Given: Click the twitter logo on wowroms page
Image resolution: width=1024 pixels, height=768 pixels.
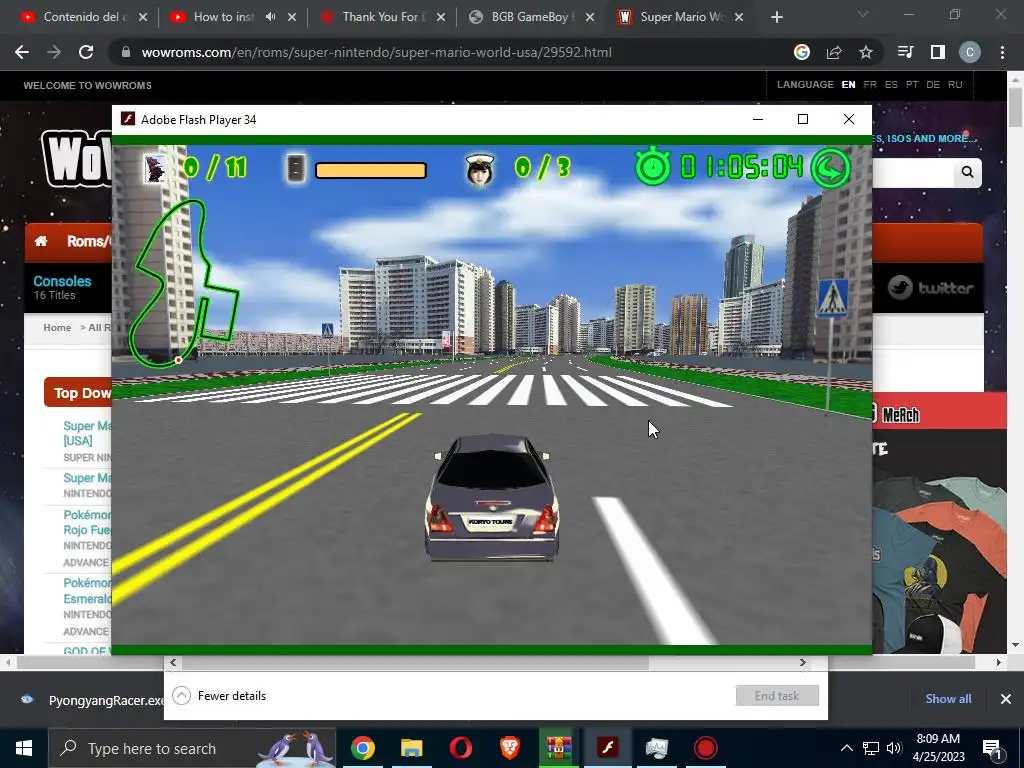Looking at the screenshot, I should click(931, 287).
